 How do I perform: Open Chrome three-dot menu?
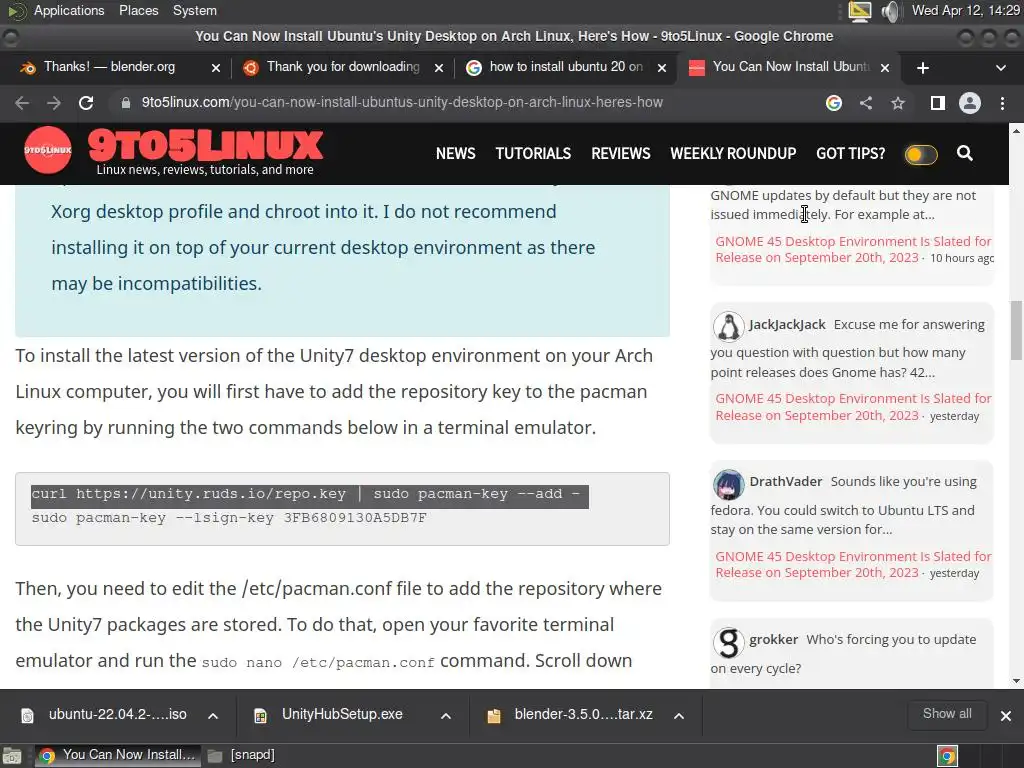(x=1002, y=103)
